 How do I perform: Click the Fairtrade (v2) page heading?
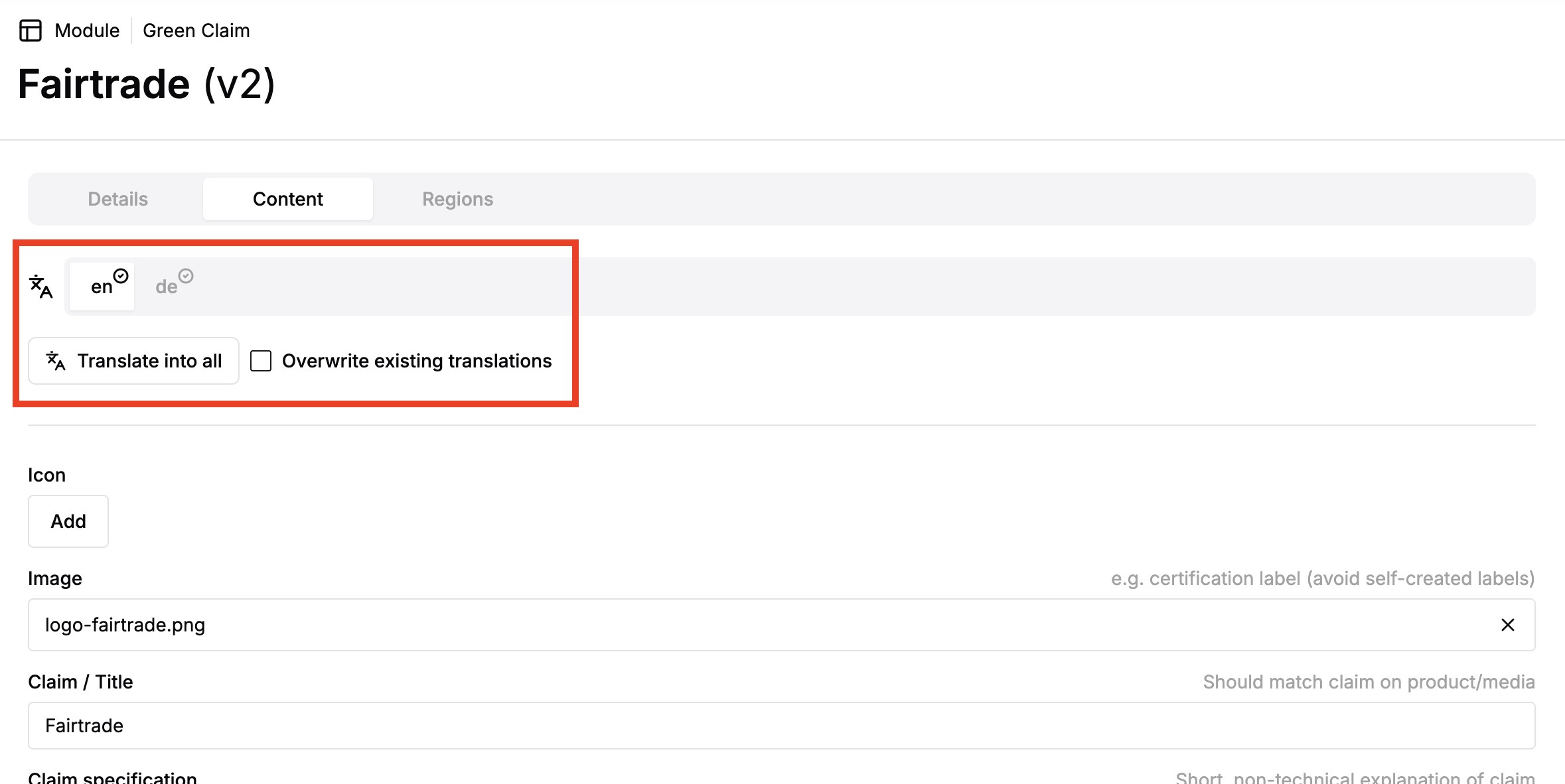pyautogui.click(x=147, y=84)
